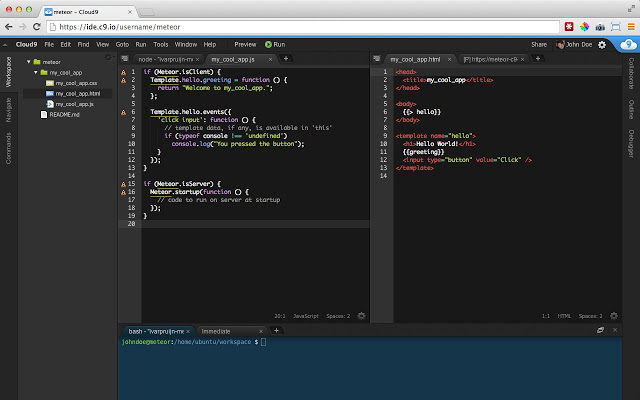Maximize the console panel icon
The width and height of the screenshot is (640, 400).
tap(600, 330)
